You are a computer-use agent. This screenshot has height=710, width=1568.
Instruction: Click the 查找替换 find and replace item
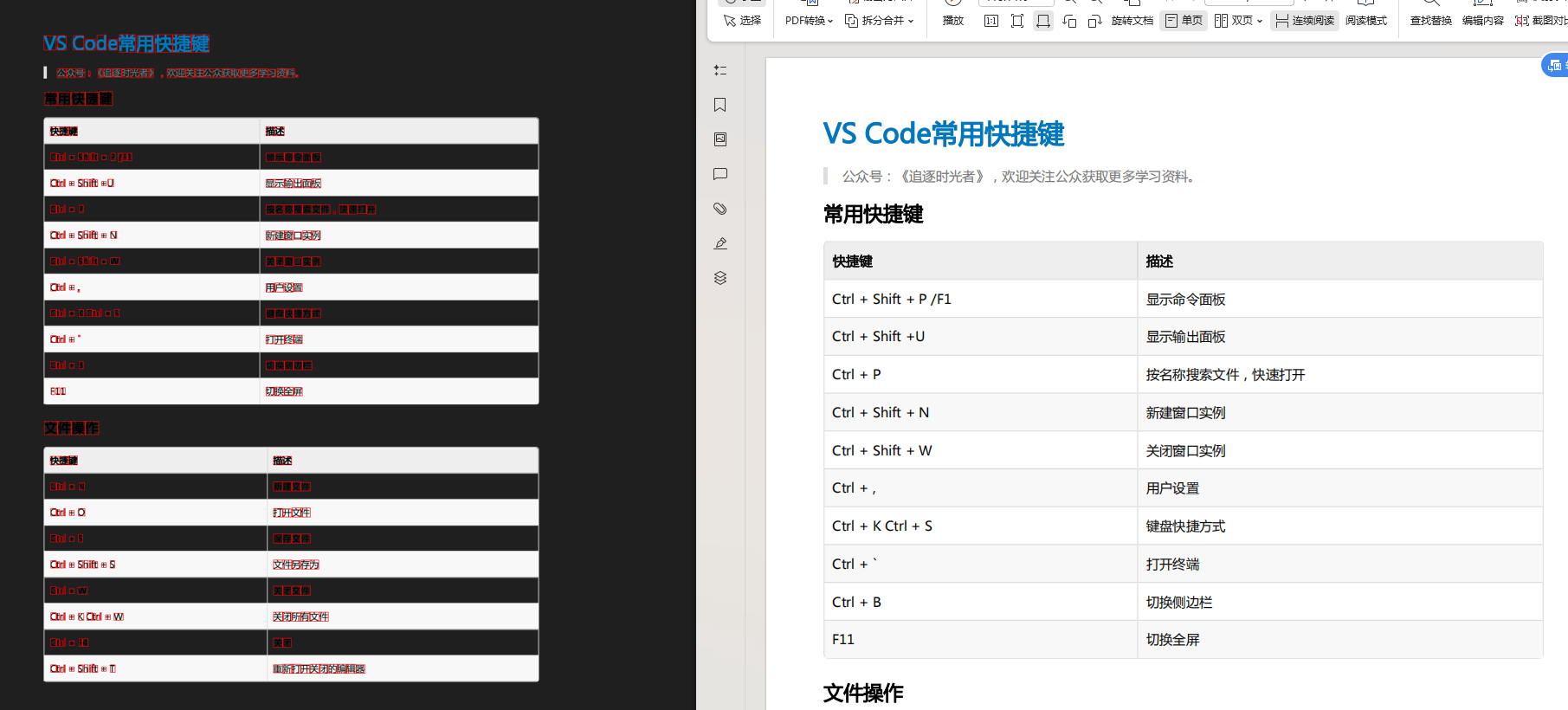click(x=1430, y=21)
